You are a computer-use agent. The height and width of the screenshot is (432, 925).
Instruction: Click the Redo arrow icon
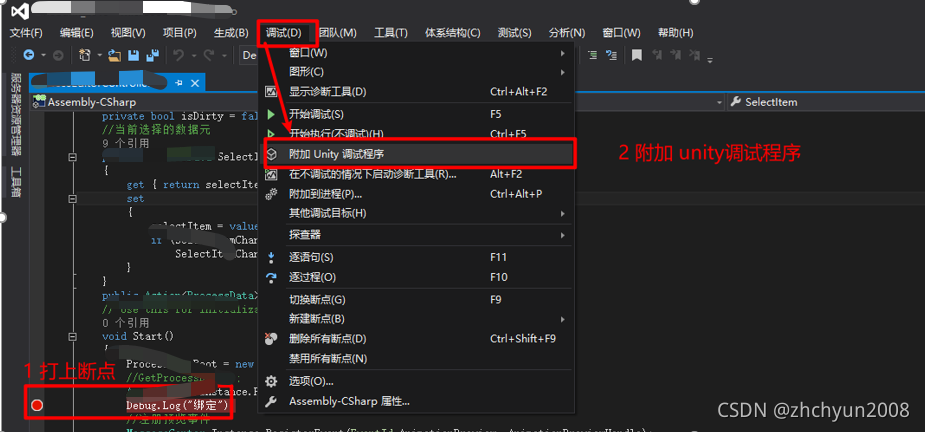click(x=209, y=55)
